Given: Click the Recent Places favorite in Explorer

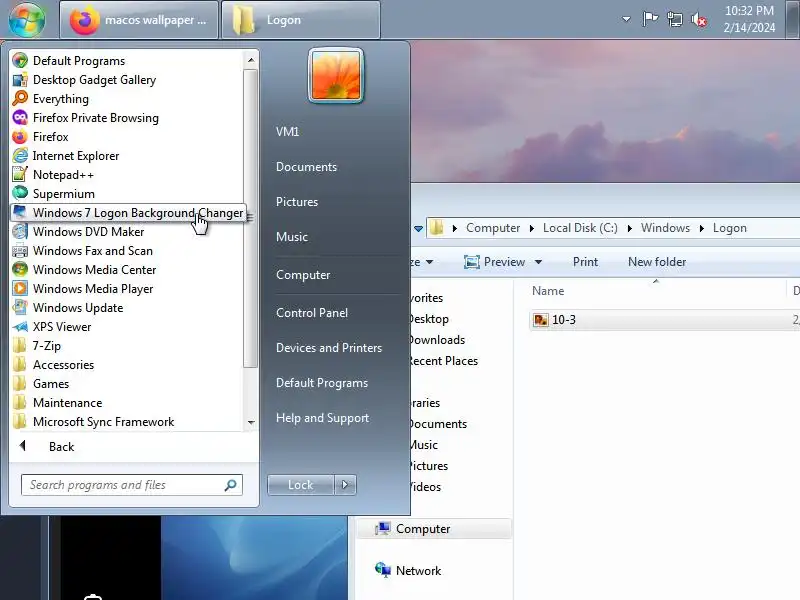Looking at the screenshot, I should pos(444,361).
